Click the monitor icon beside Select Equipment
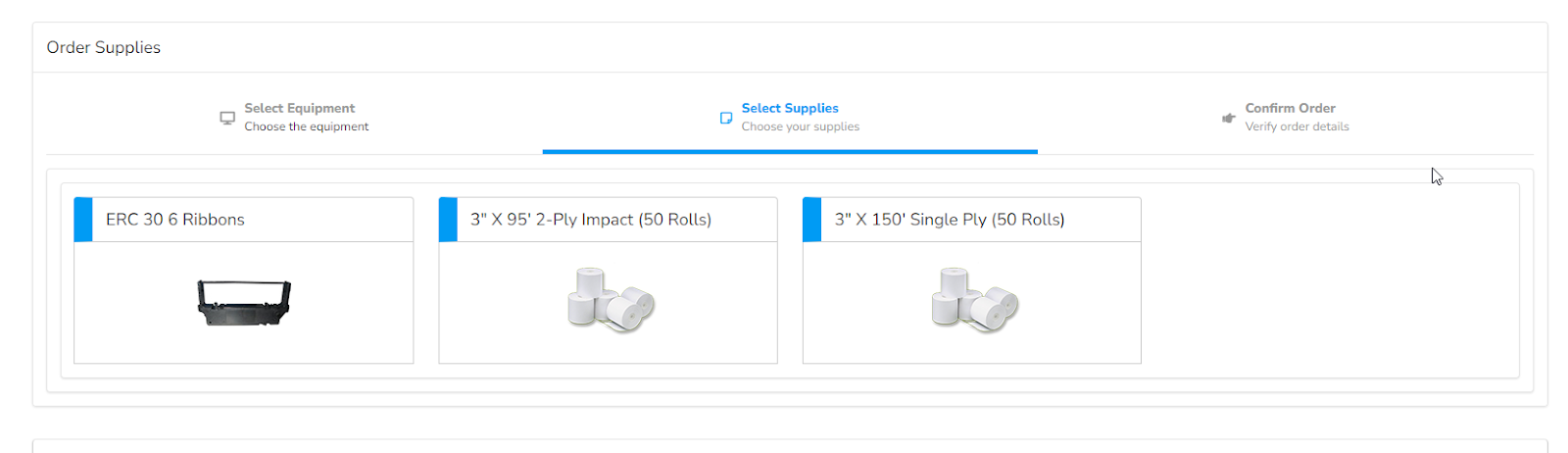 227,118
